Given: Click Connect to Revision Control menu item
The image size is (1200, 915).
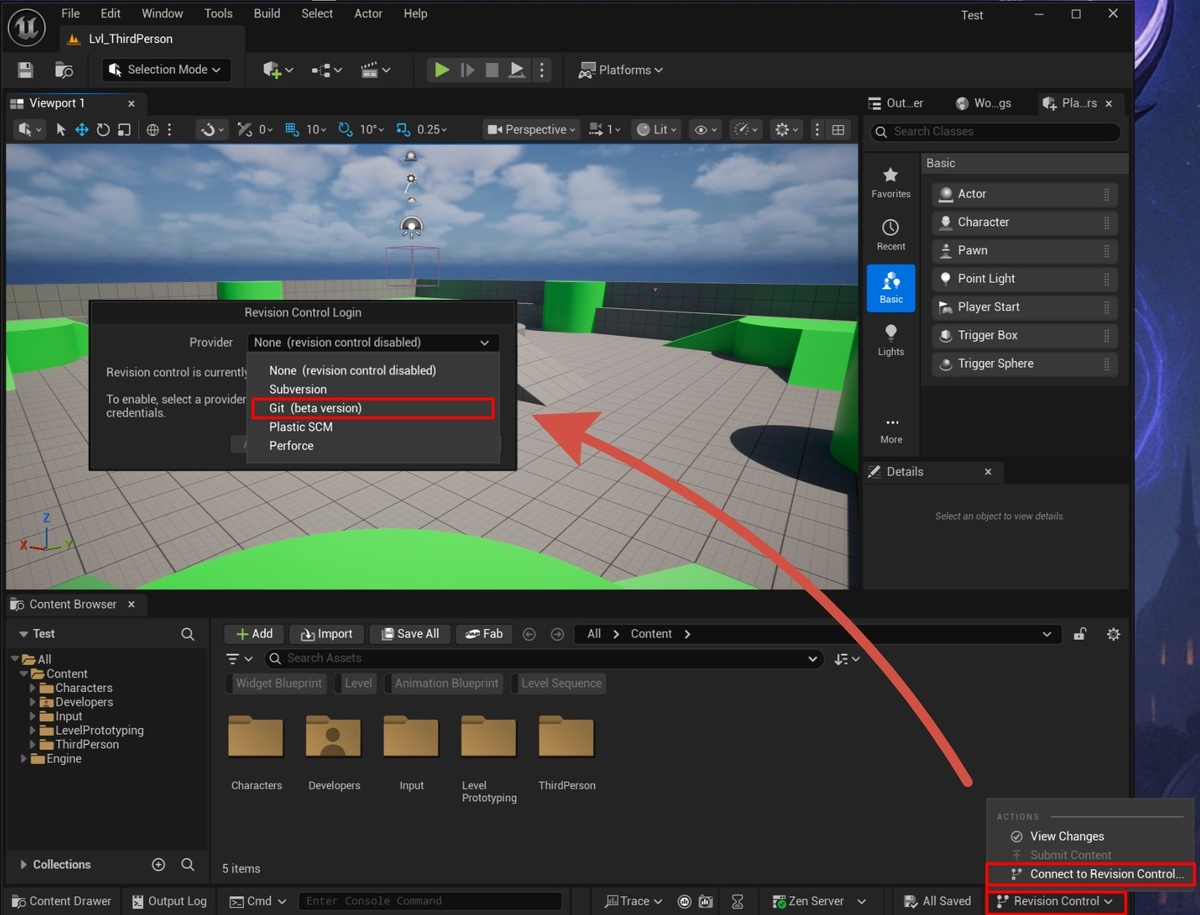Looking at the screenshot, I should 1091,874.
